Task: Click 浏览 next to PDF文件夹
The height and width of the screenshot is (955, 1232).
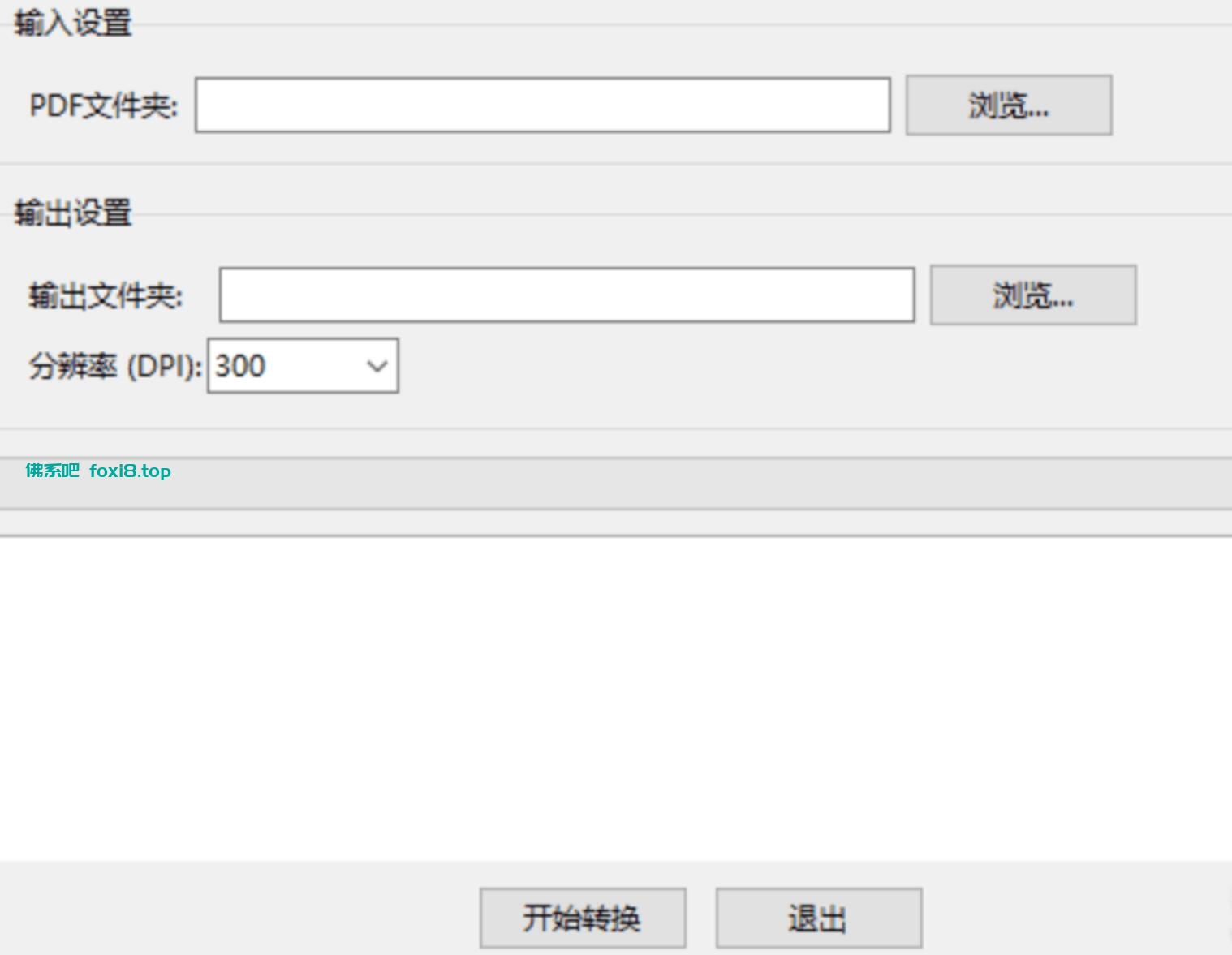Action: (1008, 105)
